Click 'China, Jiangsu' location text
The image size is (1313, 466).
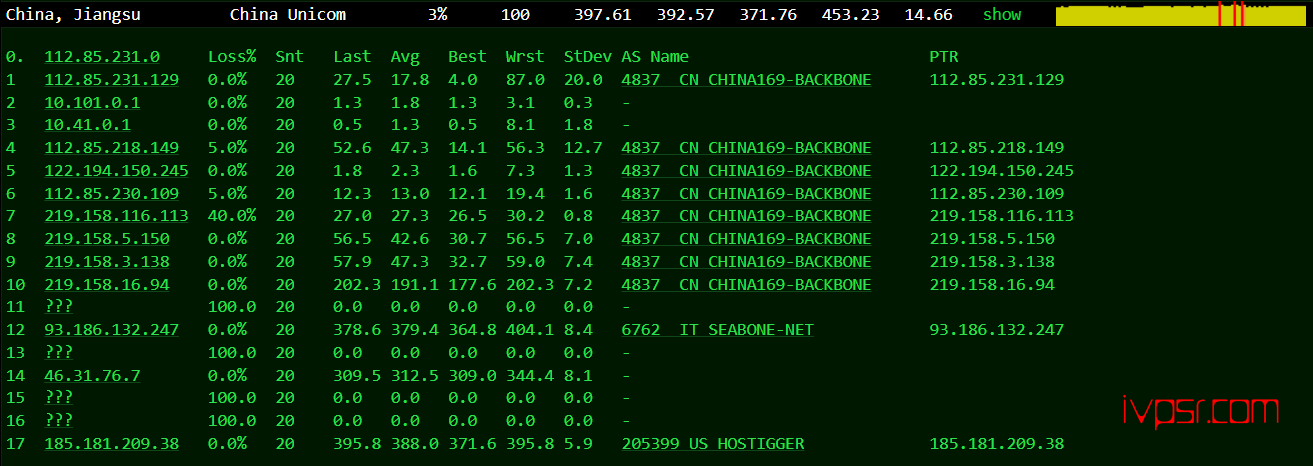click(x=73, y=14)
